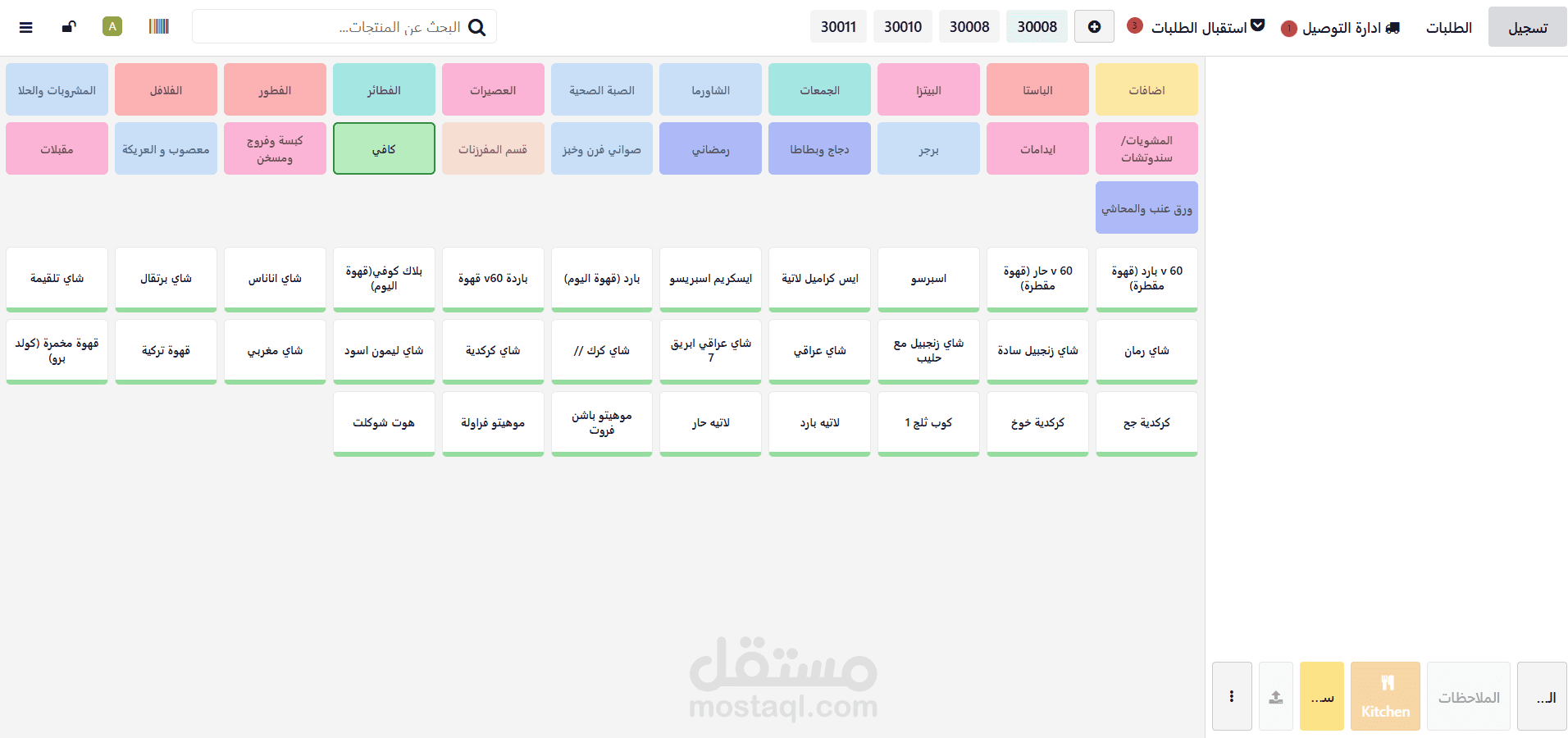Click the magnifier search icon
This screenshot has height=738, width=1568.
(476, 28)
